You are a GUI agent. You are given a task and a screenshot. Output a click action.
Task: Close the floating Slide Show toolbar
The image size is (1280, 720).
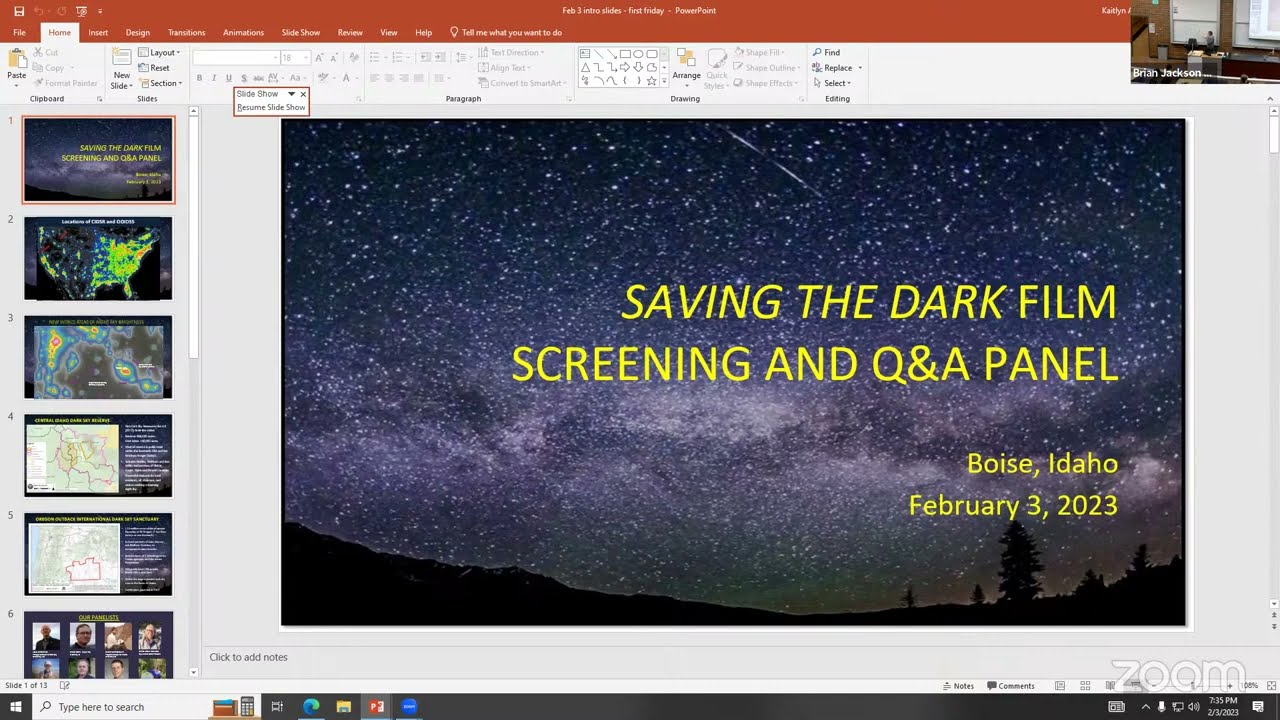click(303, 94)
